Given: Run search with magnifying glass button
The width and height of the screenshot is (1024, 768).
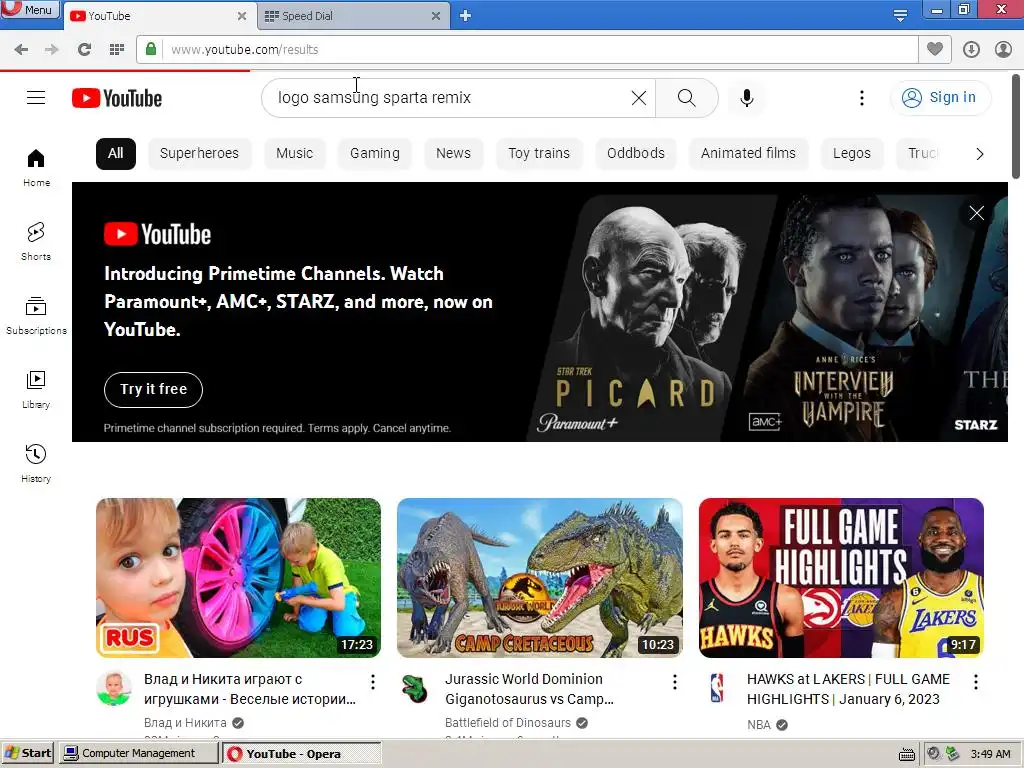Looking at the screenshot, I should click(686, 98).
